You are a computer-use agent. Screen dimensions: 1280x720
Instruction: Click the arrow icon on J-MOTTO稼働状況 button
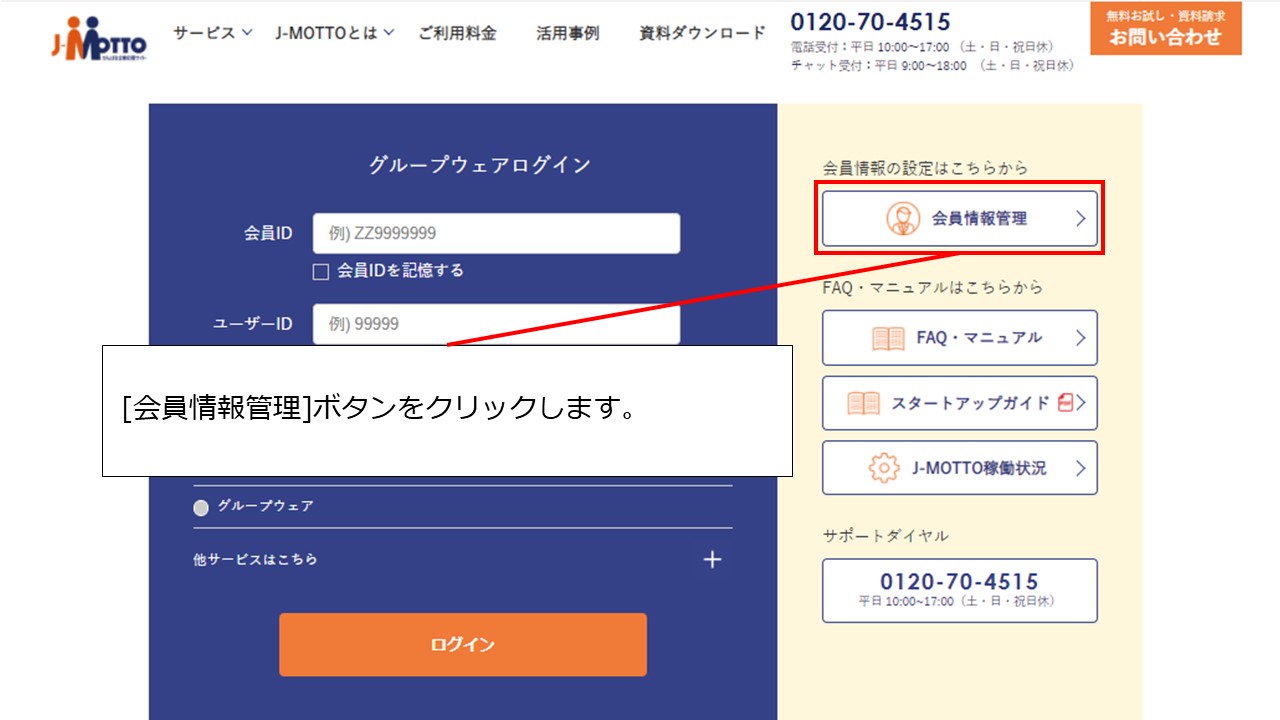[1081, 467]
